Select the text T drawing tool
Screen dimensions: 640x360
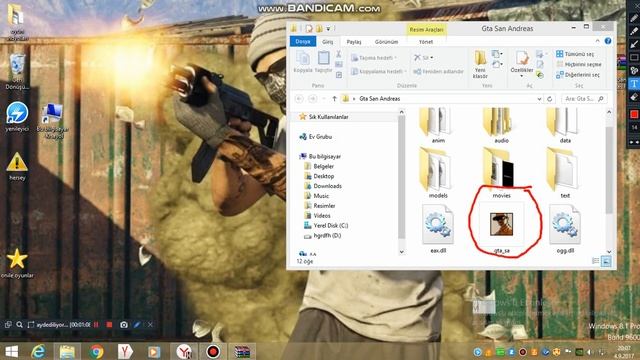tap(634, 84)
